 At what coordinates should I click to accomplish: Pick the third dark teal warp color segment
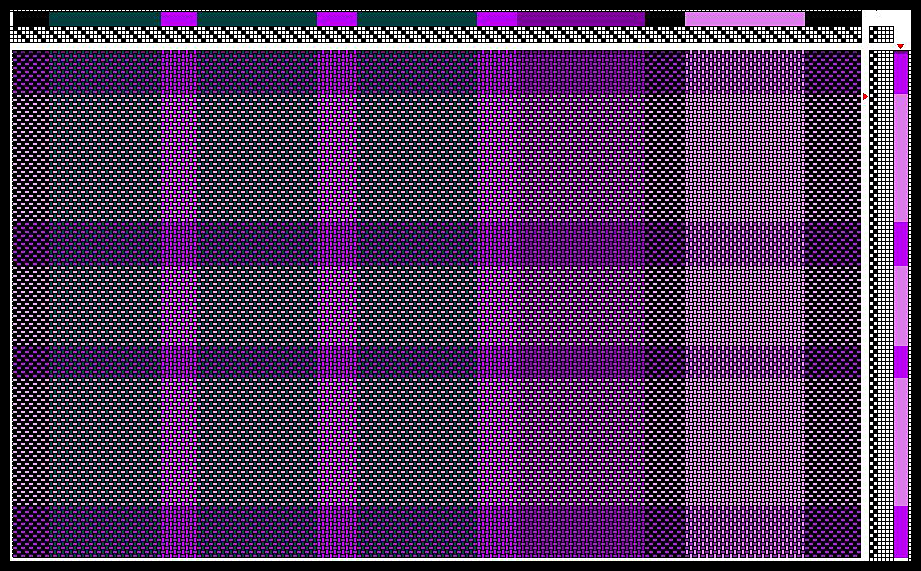(x=417, y=19)
